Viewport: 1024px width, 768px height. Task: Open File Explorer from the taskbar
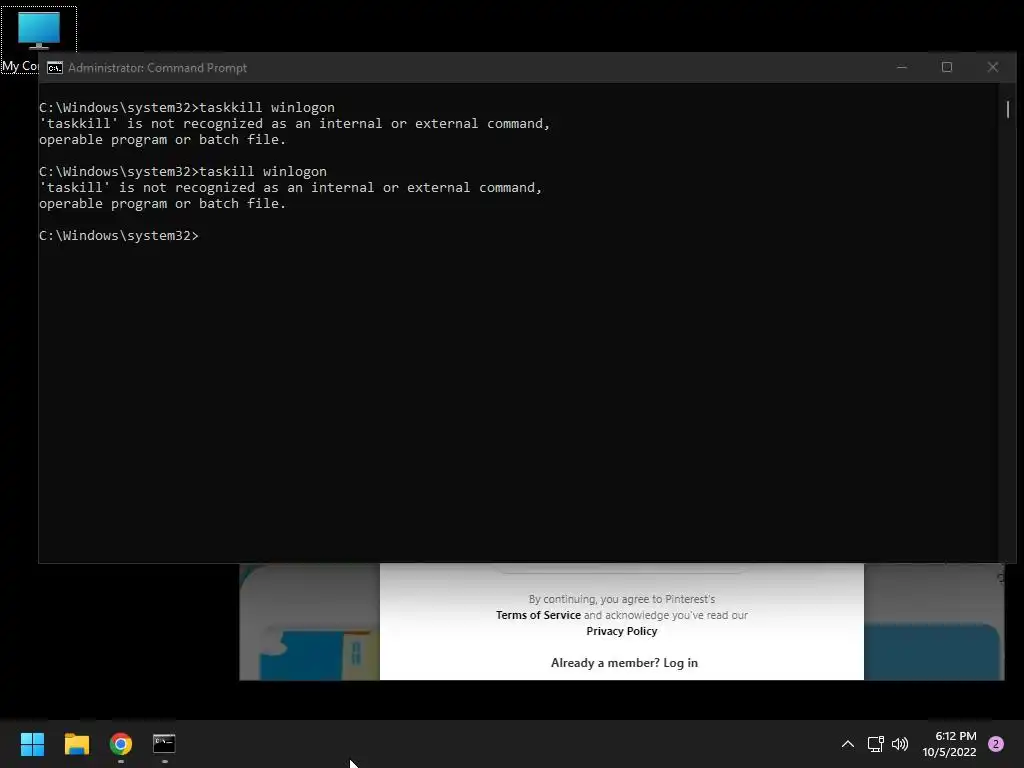(x=76, y=744)
